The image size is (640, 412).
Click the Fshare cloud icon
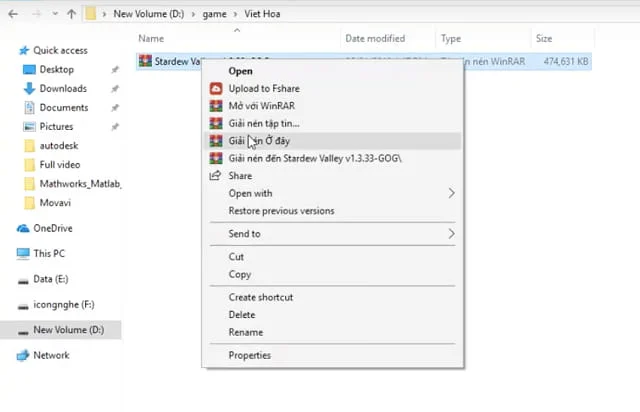point(216,89)
